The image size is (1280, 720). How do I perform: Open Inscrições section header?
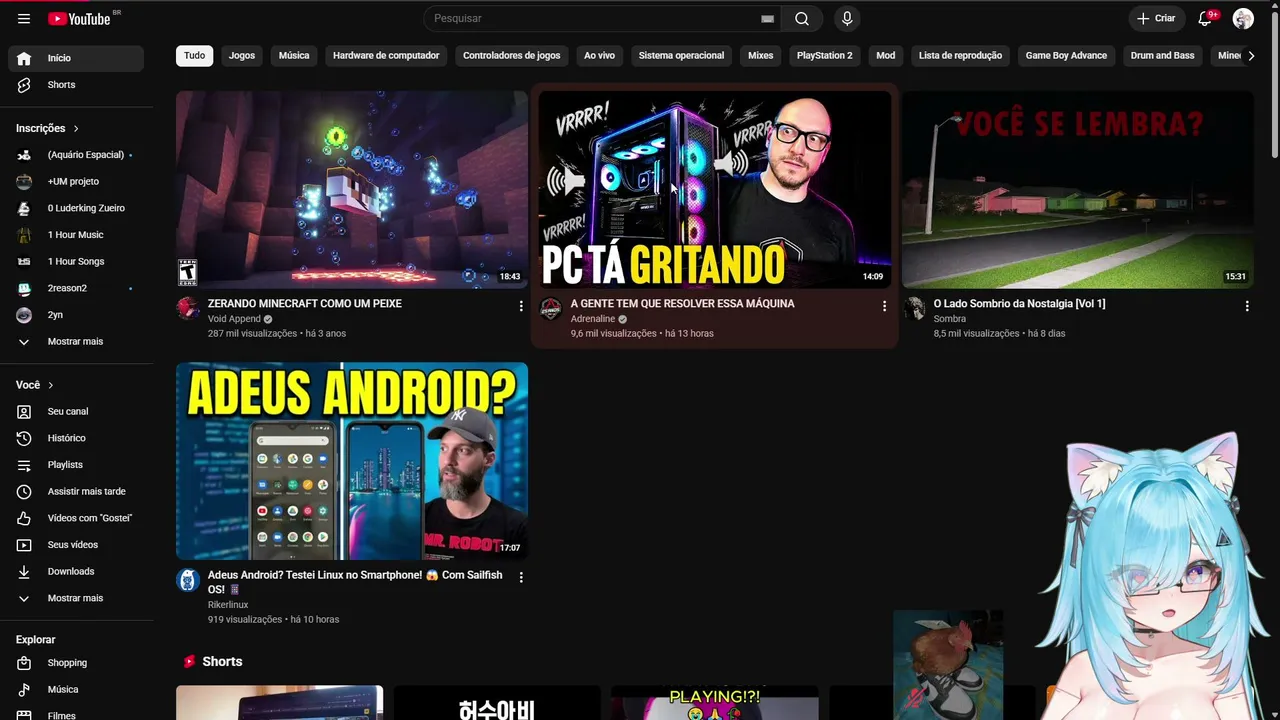[48, 128]
